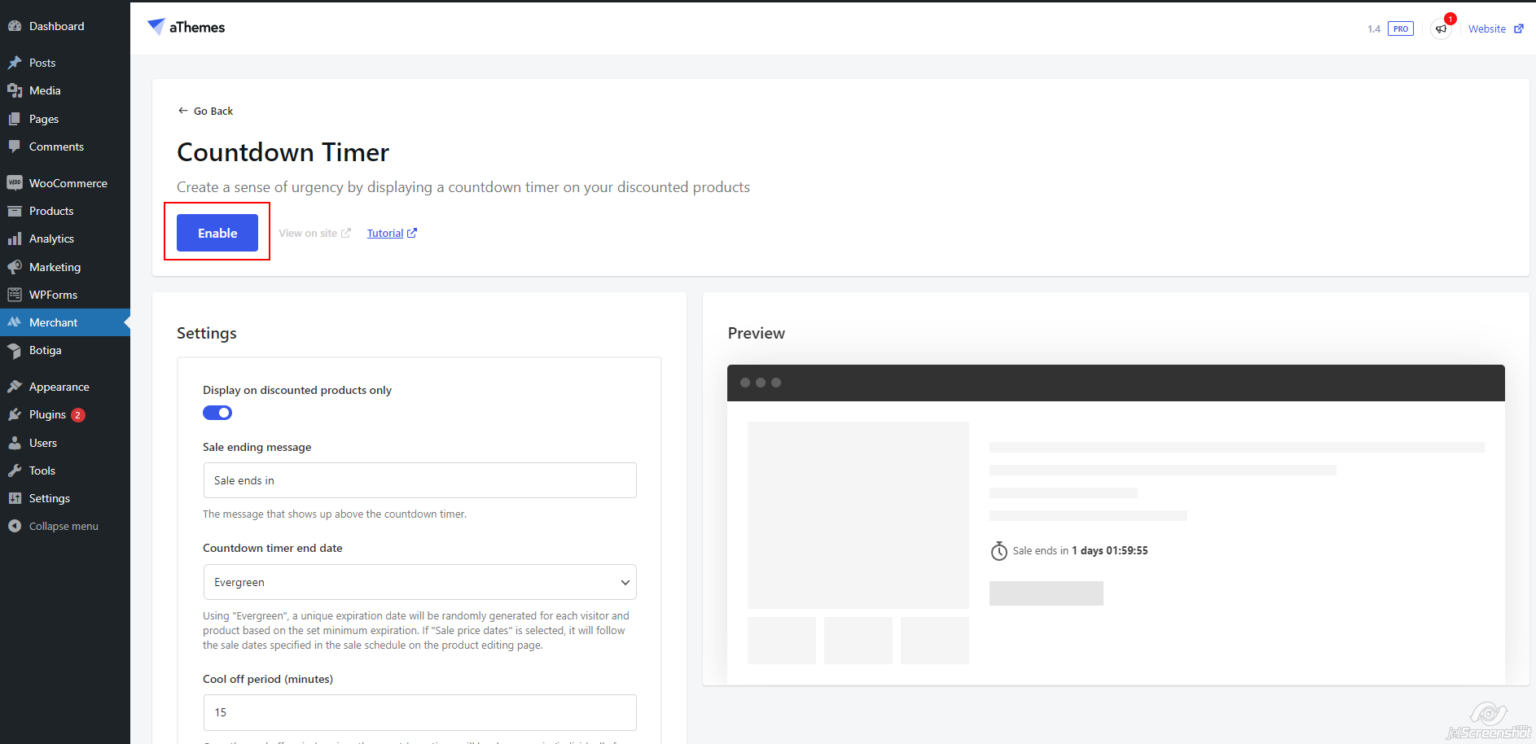Click the Pages icon in sidebar

point(14,119)
